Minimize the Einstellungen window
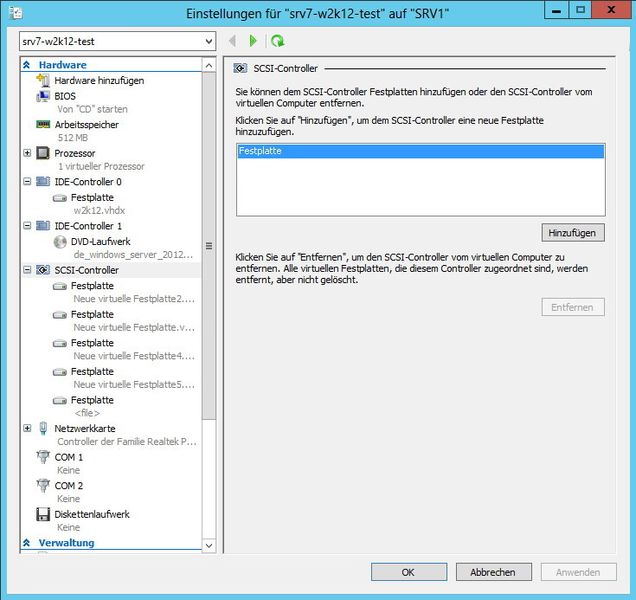Image resolution: width=636 pixels, height=600 pixels. [556, 10]
